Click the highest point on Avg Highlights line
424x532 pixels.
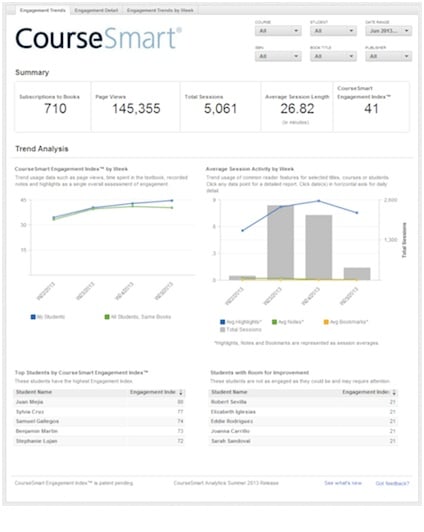tap(319, 201)
